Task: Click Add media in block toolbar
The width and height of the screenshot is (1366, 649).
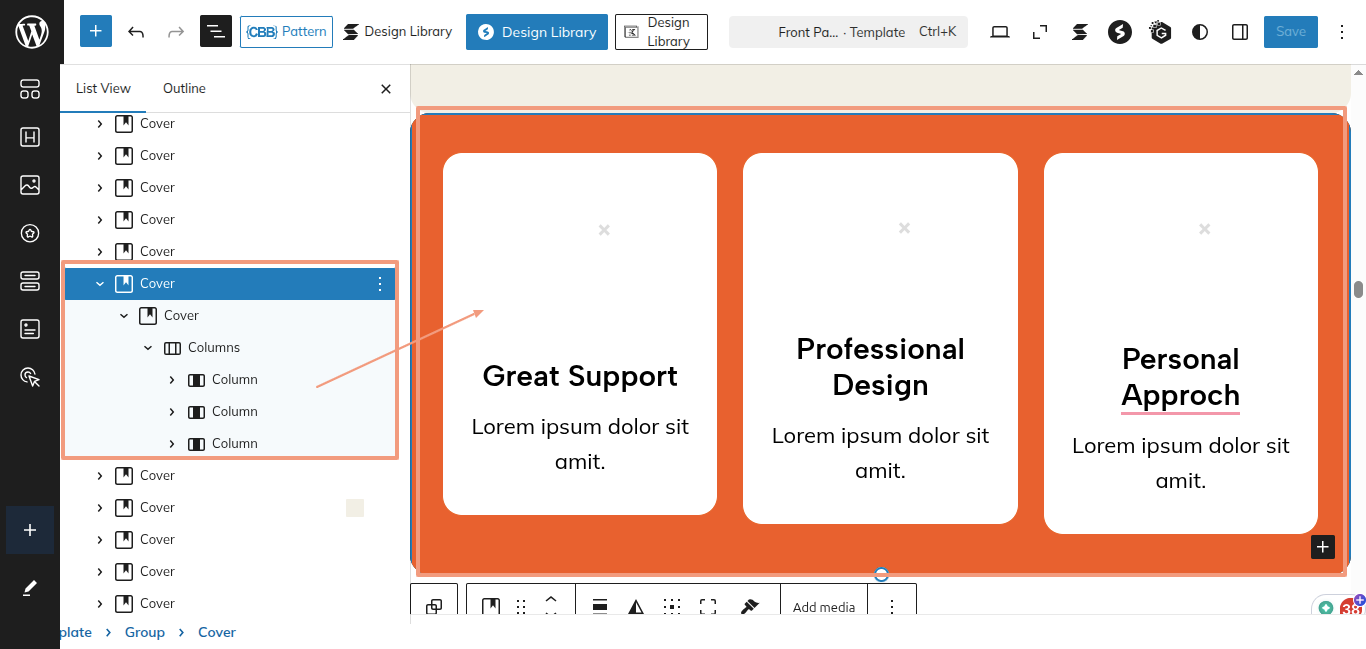Action: pos(823,607)
